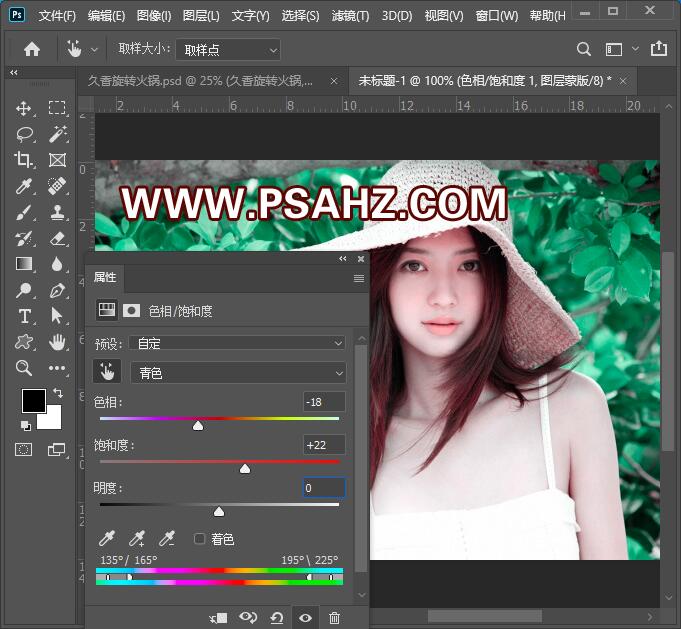Viewport: 681px width, 629px height.
Task: Change the screen mode icon
Action: tap(56, 449)
